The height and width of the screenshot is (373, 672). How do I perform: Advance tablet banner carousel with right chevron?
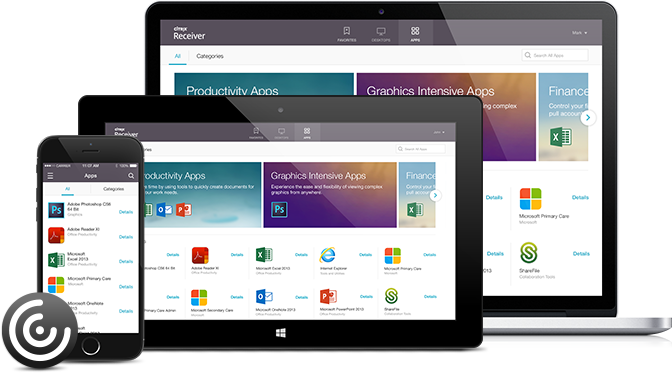click(x=435, y=196)
